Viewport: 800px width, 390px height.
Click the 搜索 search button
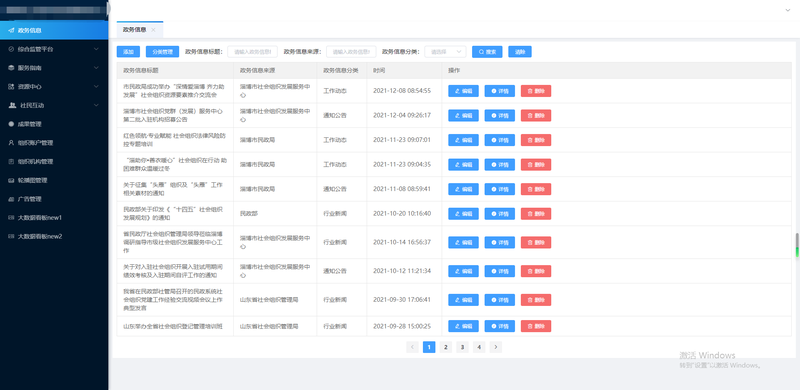point(487,52)
